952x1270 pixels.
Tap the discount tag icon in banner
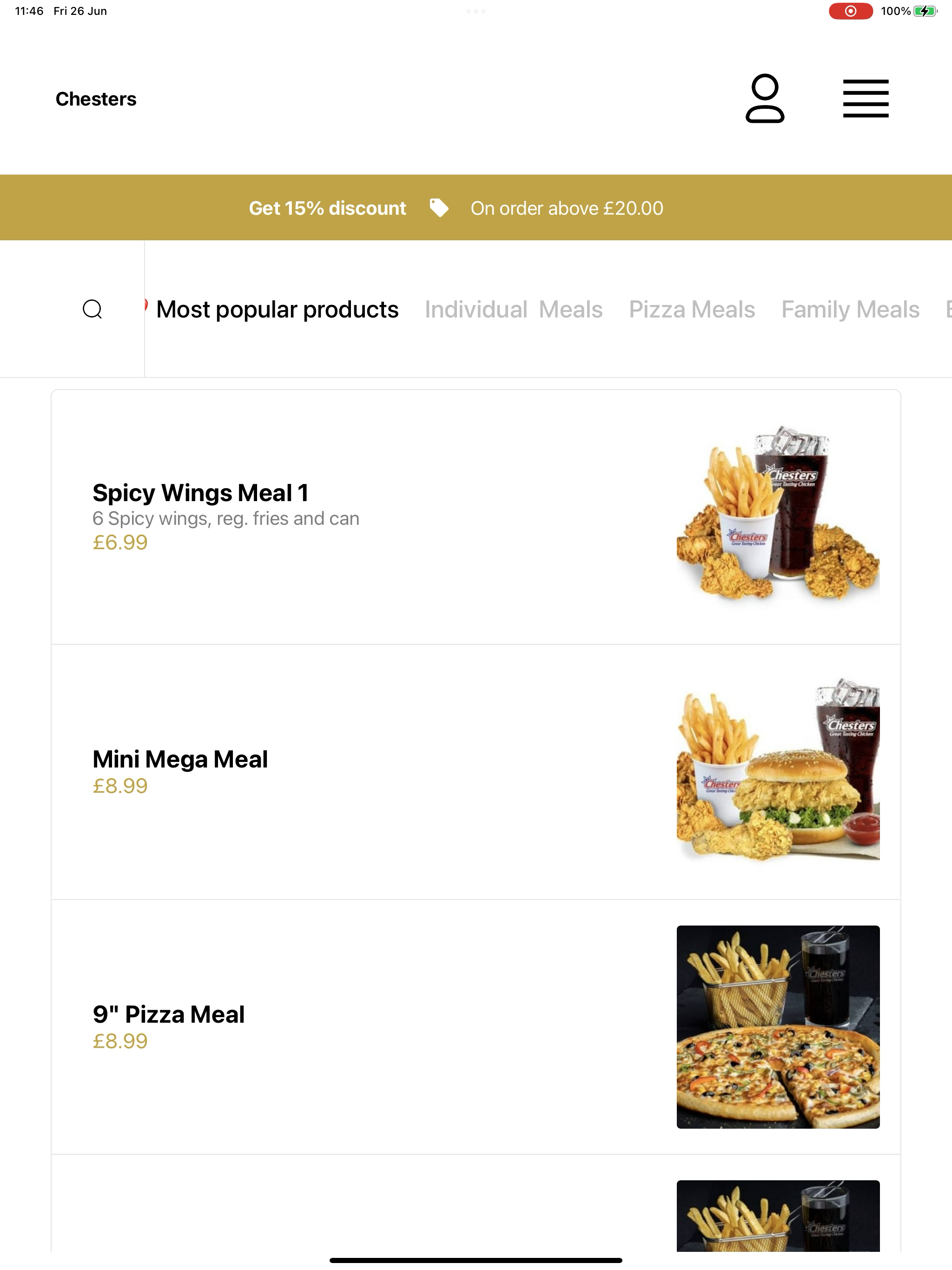[439, 208]
